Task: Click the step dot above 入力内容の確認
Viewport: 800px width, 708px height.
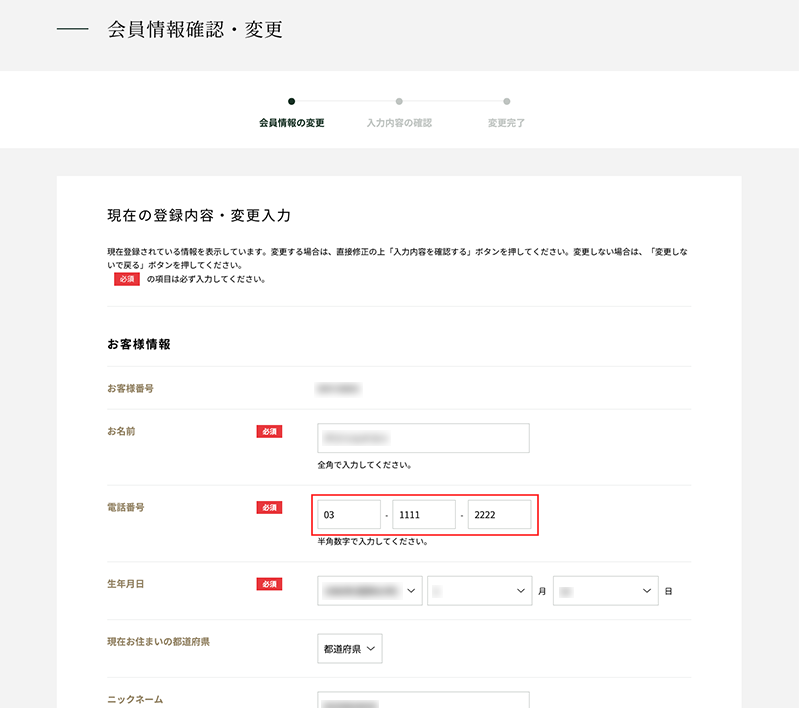Action: pos(399,101)
